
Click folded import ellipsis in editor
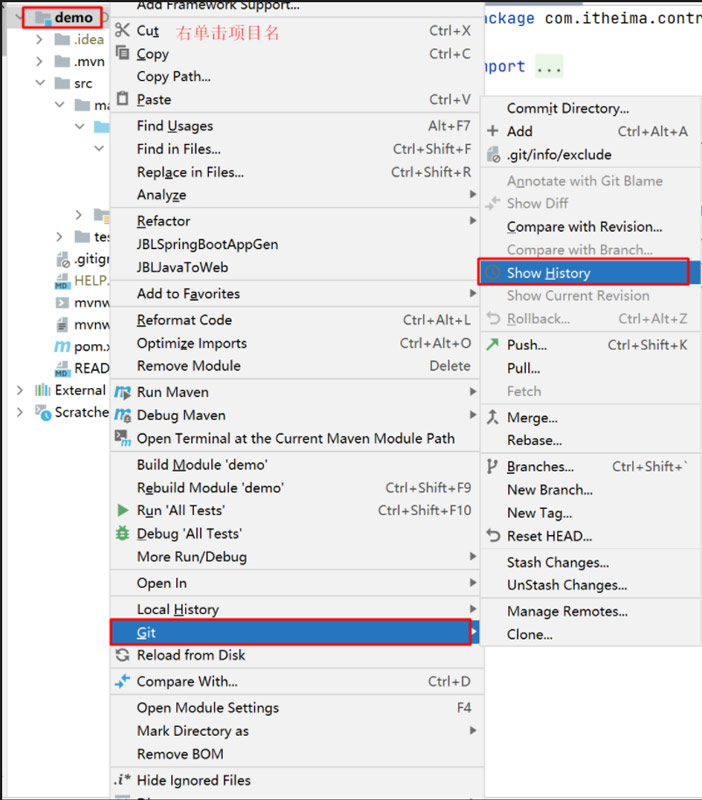coord(549,66)
